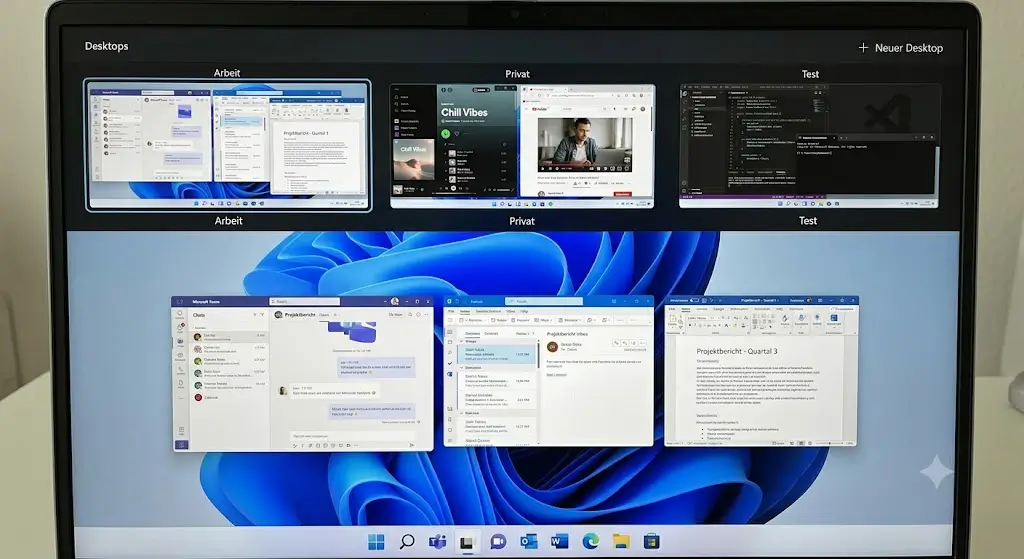Open the Start menu on the taskbar
1024x559 pixels.
pos(376,541)
